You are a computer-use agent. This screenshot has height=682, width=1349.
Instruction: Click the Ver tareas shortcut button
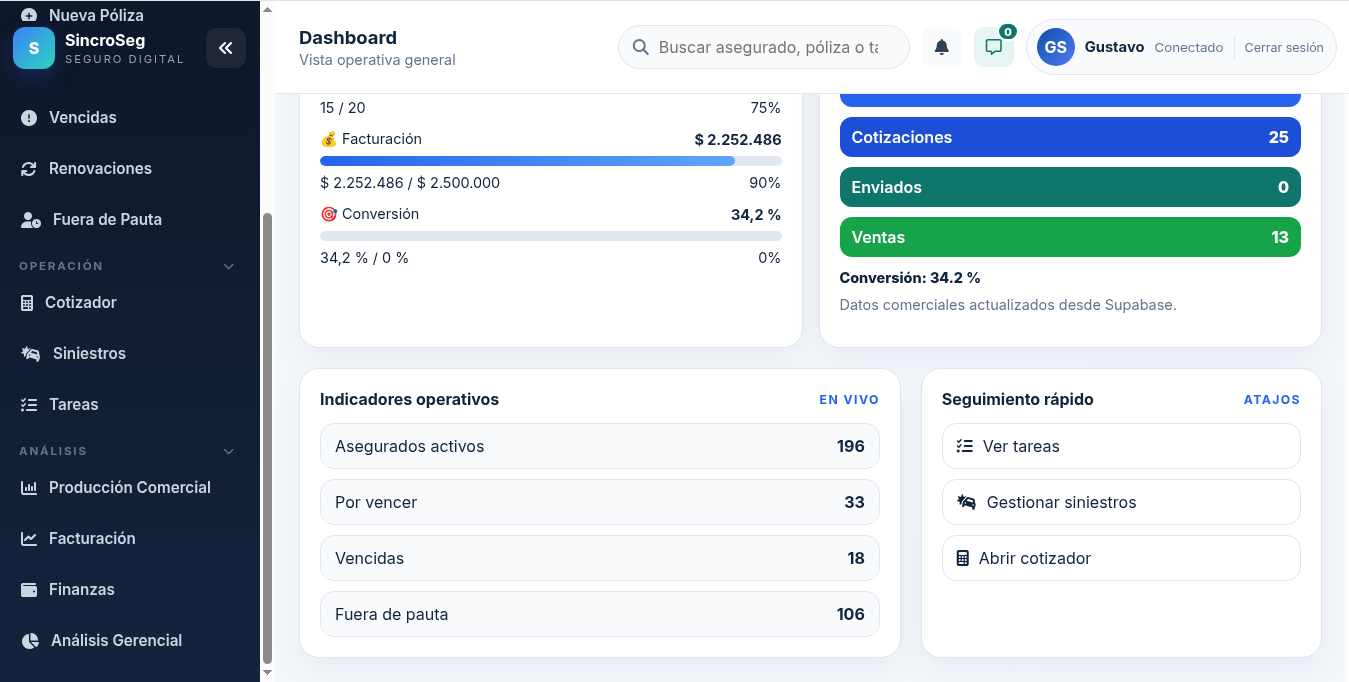tap(1121, 446)
